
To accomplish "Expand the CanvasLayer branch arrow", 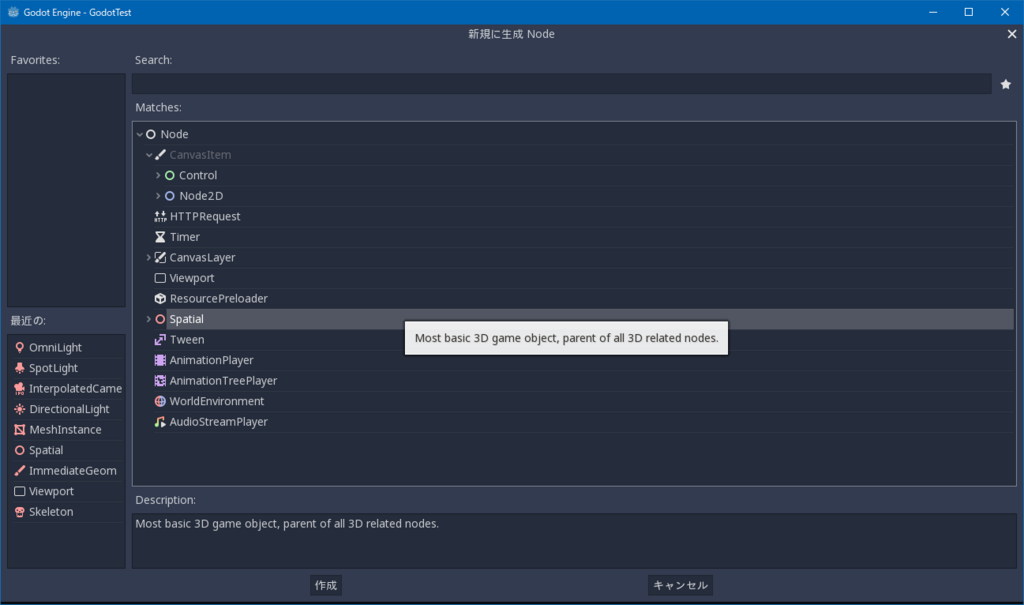I will pos(149,257).
